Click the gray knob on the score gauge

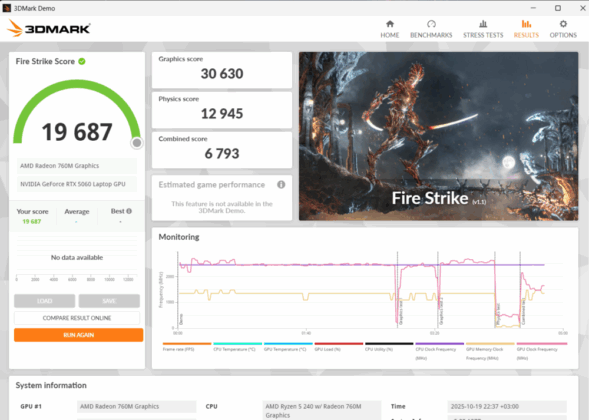(x=137, y=143)
